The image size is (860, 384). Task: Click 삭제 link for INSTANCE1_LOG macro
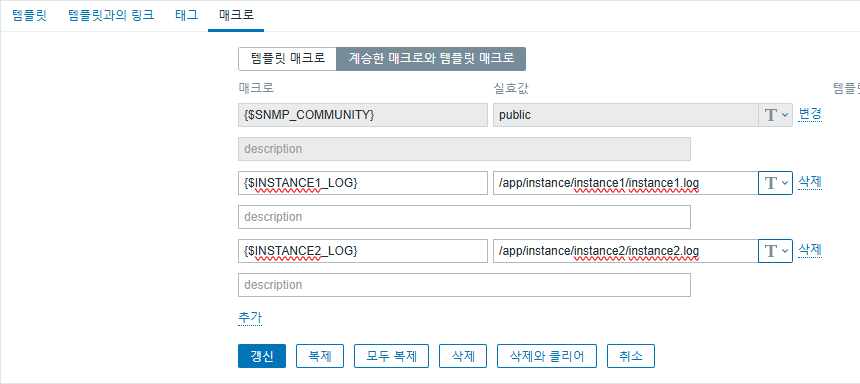[x=810, y=182]
